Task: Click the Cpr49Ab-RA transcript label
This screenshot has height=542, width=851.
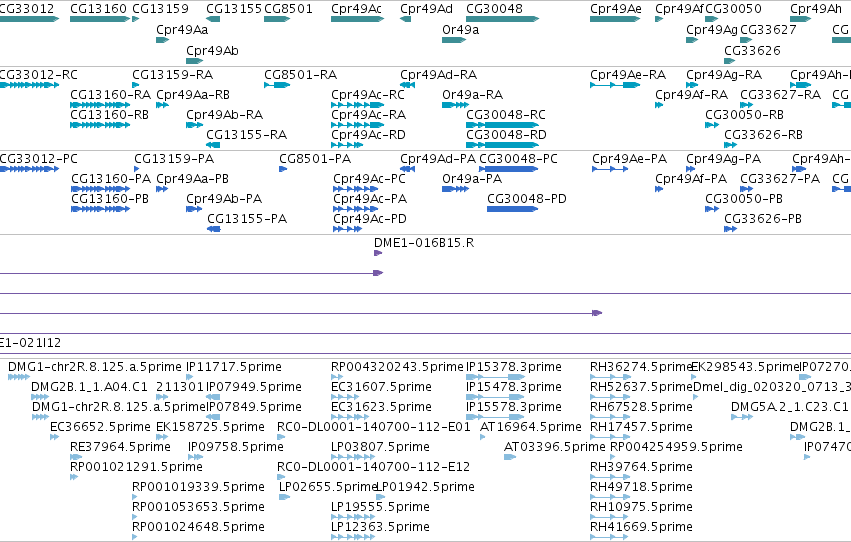Action: click(224, 114)
